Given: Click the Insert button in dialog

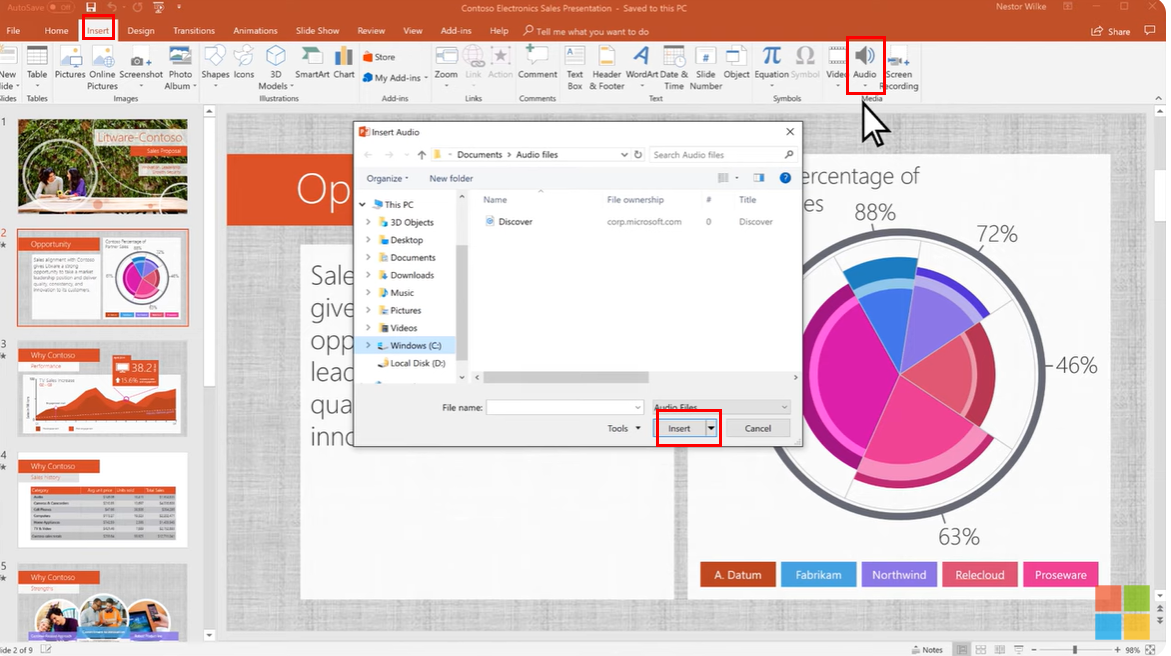Looking at the screenshot, I should 679,428.
